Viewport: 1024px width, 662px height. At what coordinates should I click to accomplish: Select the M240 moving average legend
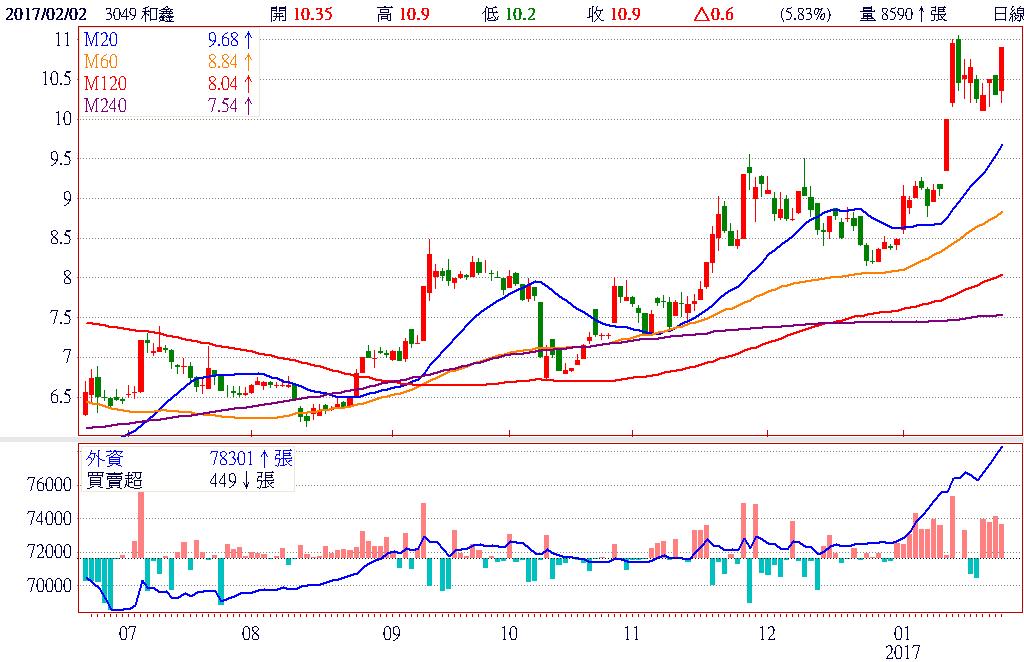[104, 106]
